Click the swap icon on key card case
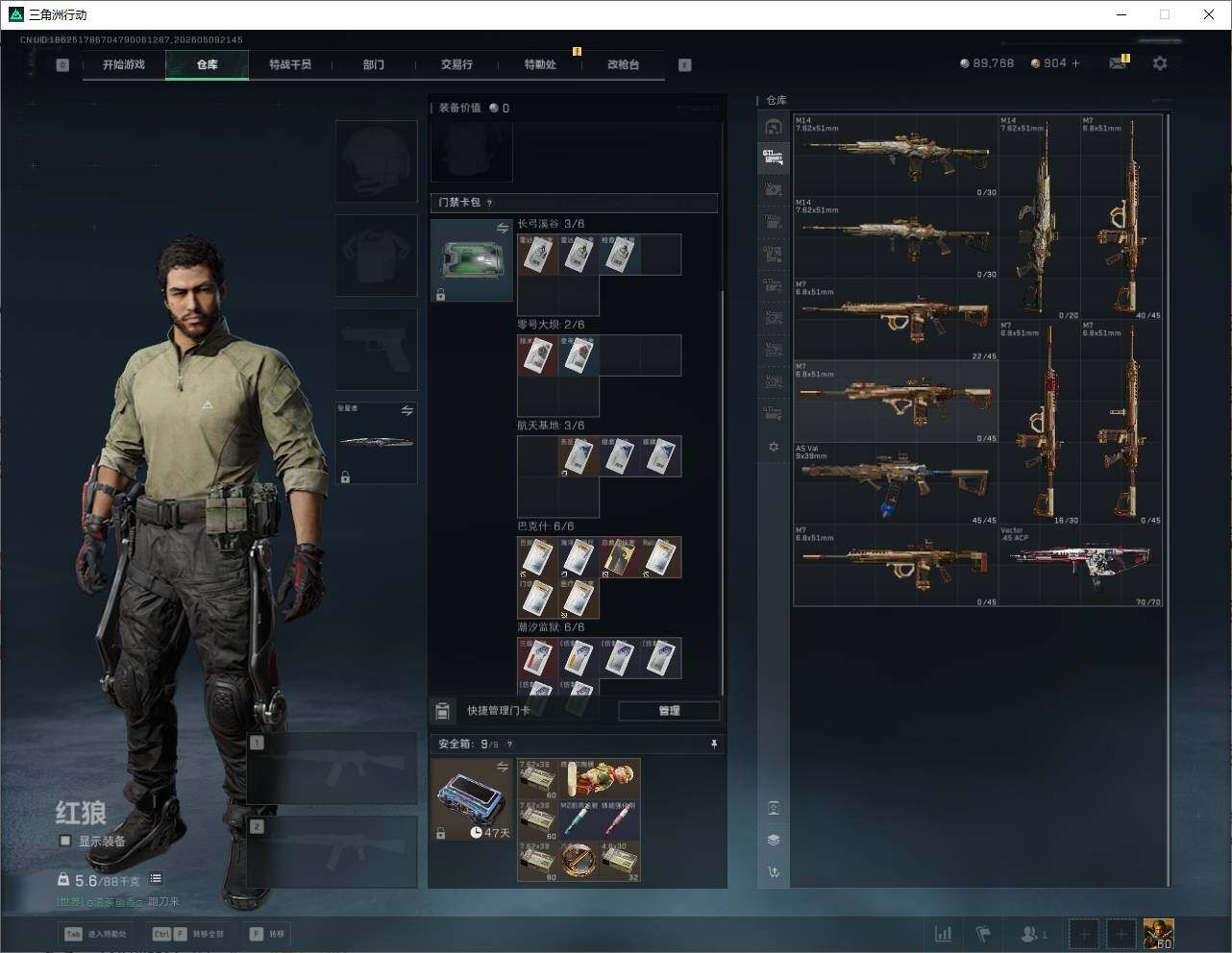The width and height of the screenshot is (1232, 953). point(503,228)
